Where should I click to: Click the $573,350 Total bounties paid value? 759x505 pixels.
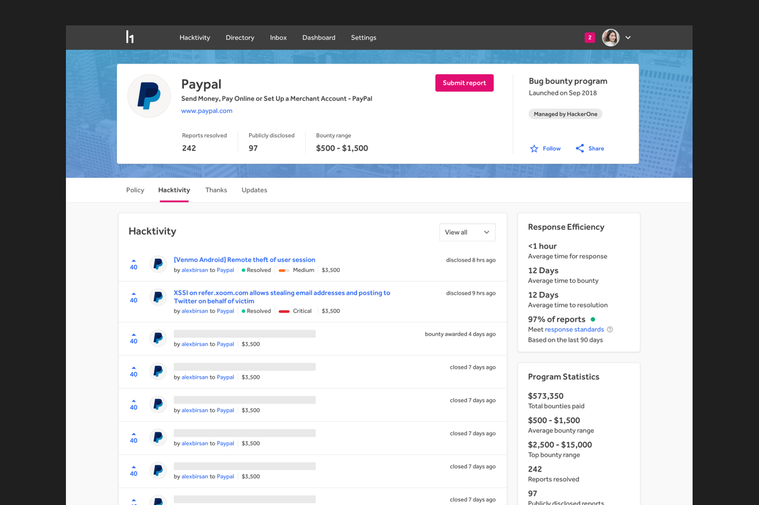(x=546, y=396)
